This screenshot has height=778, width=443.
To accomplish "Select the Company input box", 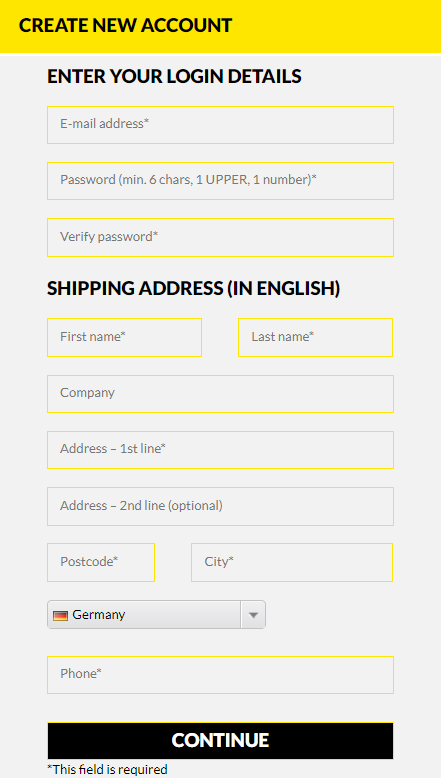I will [221, 394].
